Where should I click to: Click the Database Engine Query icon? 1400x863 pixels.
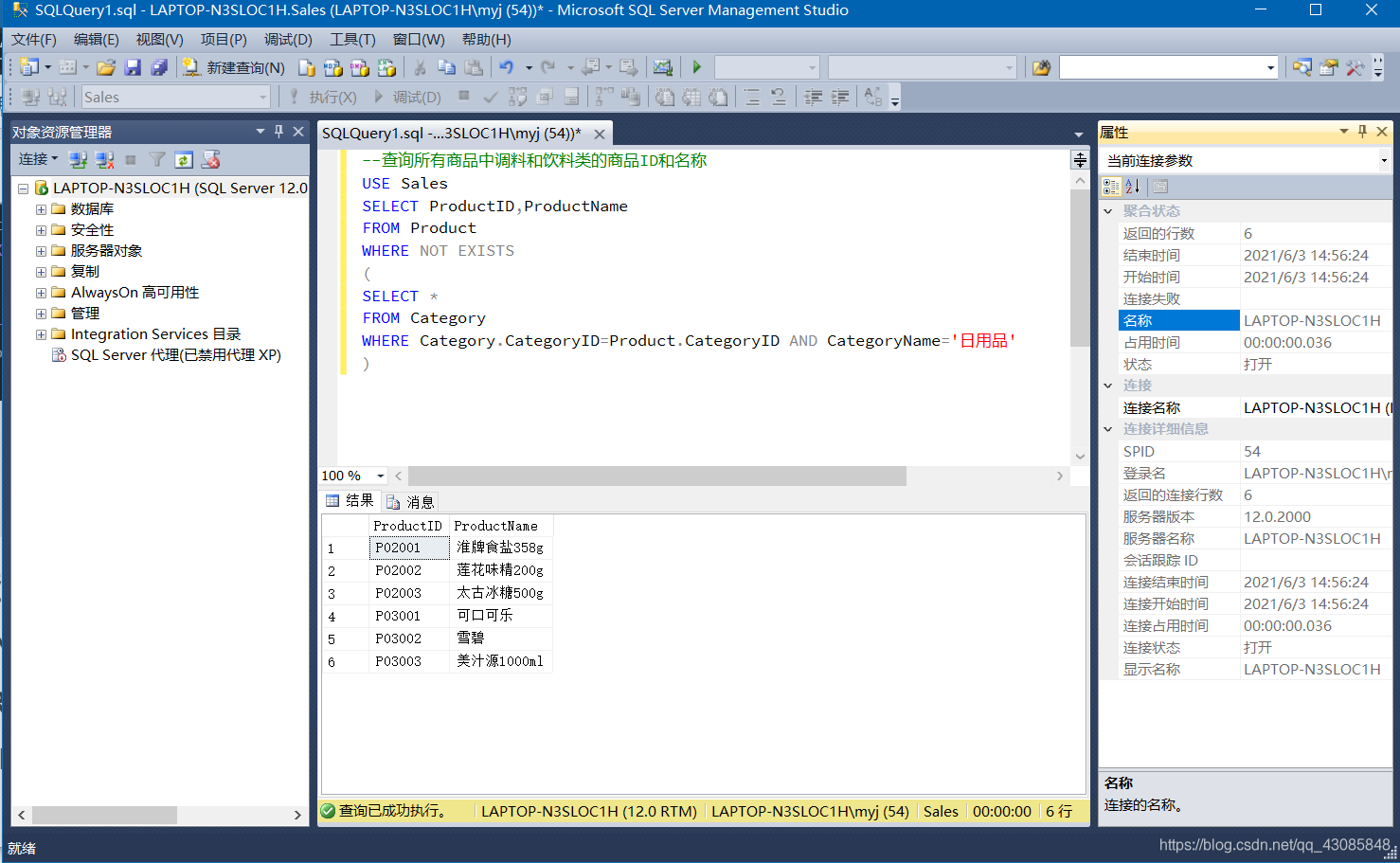[x=307, y=67]
